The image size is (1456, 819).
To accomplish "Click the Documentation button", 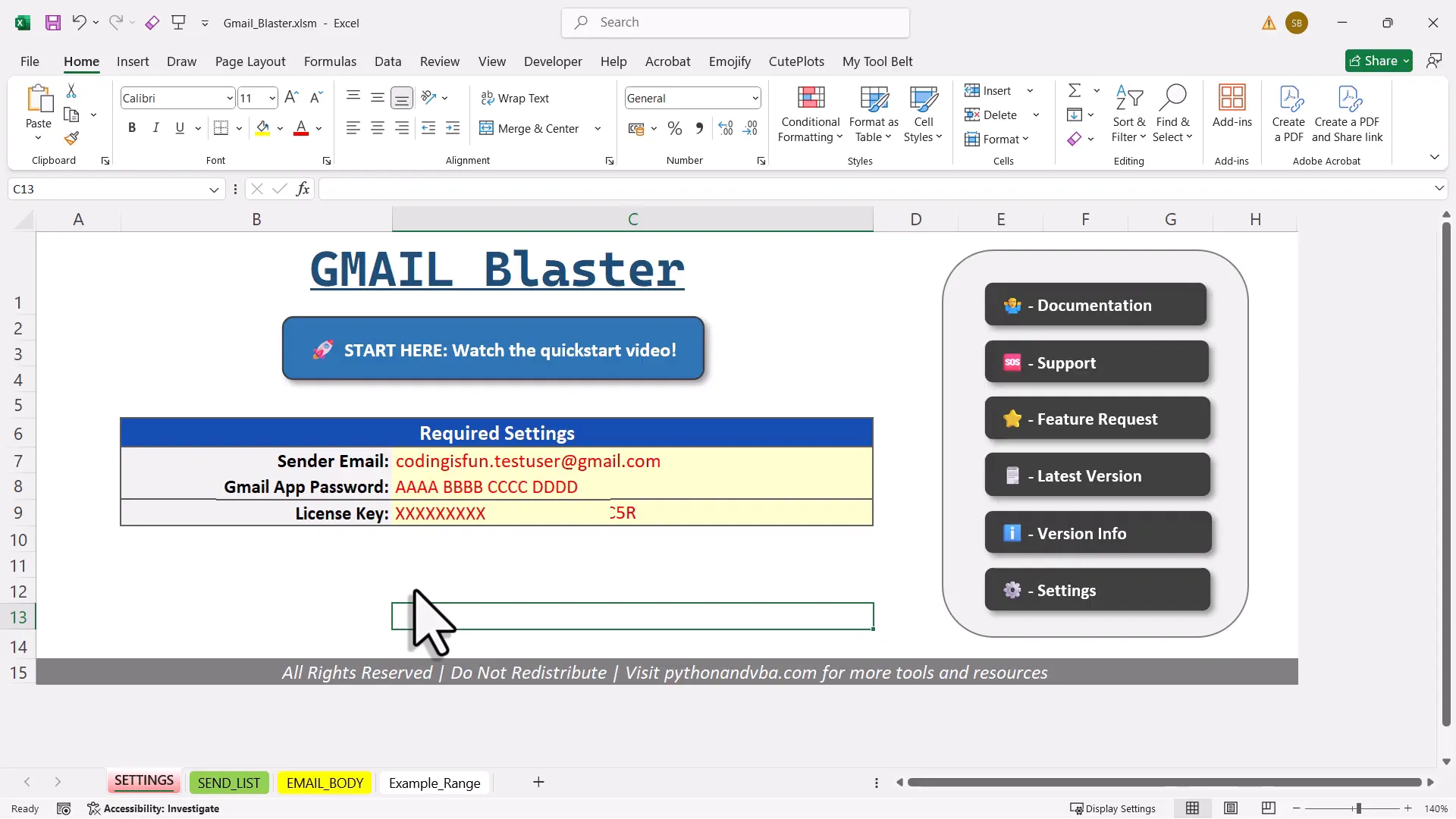I will click(x=1096, y=304).
